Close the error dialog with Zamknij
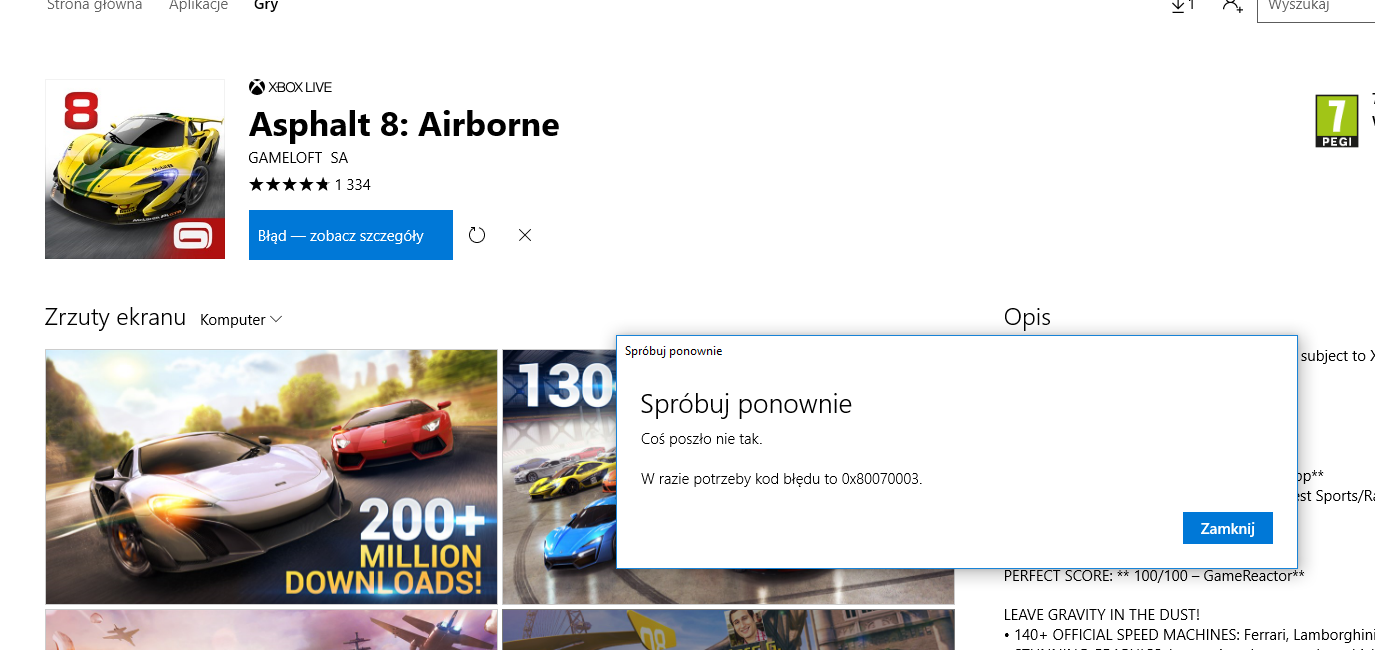Screen dimensions: 1375x650 pyautogui.click(x=1227, y=528)
